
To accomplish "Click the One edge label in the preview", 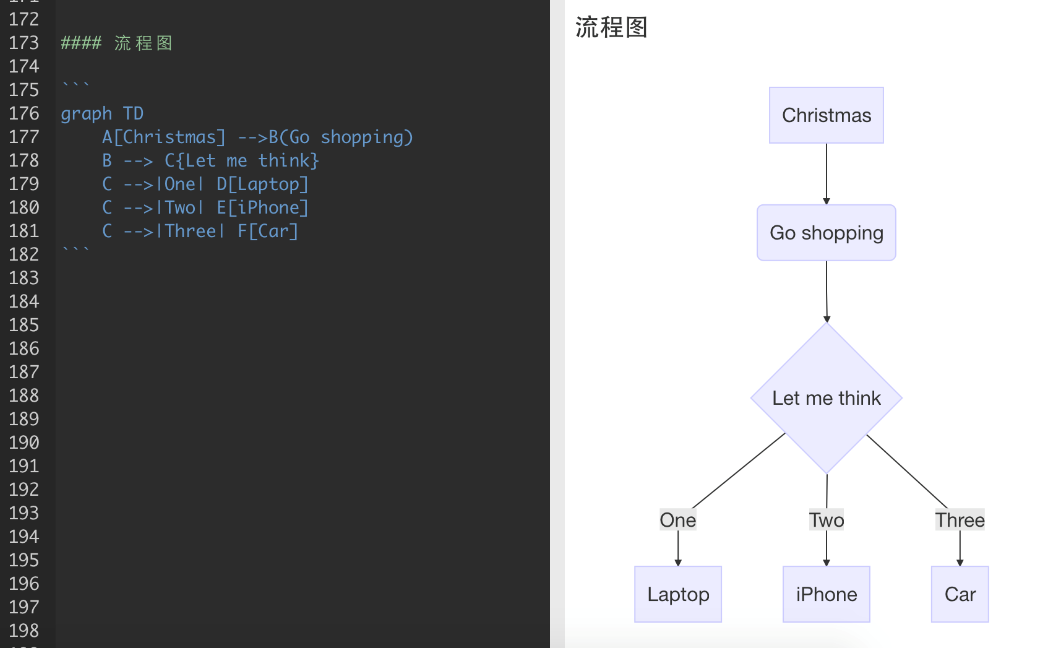I will (x=677, y=520).
